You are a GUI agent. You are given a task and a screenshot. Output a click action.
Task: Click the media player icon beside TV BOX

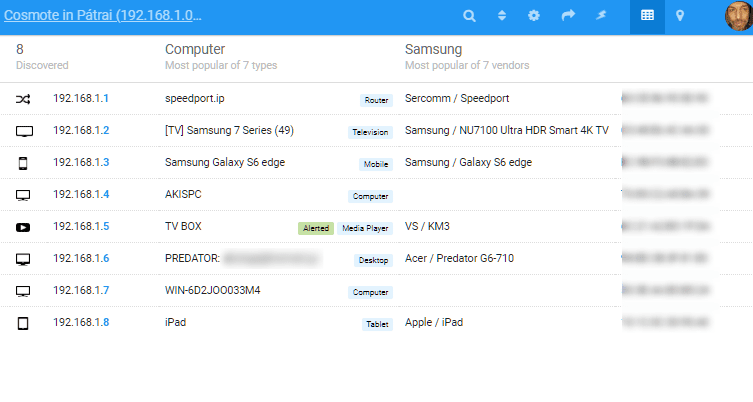point(23,227)
